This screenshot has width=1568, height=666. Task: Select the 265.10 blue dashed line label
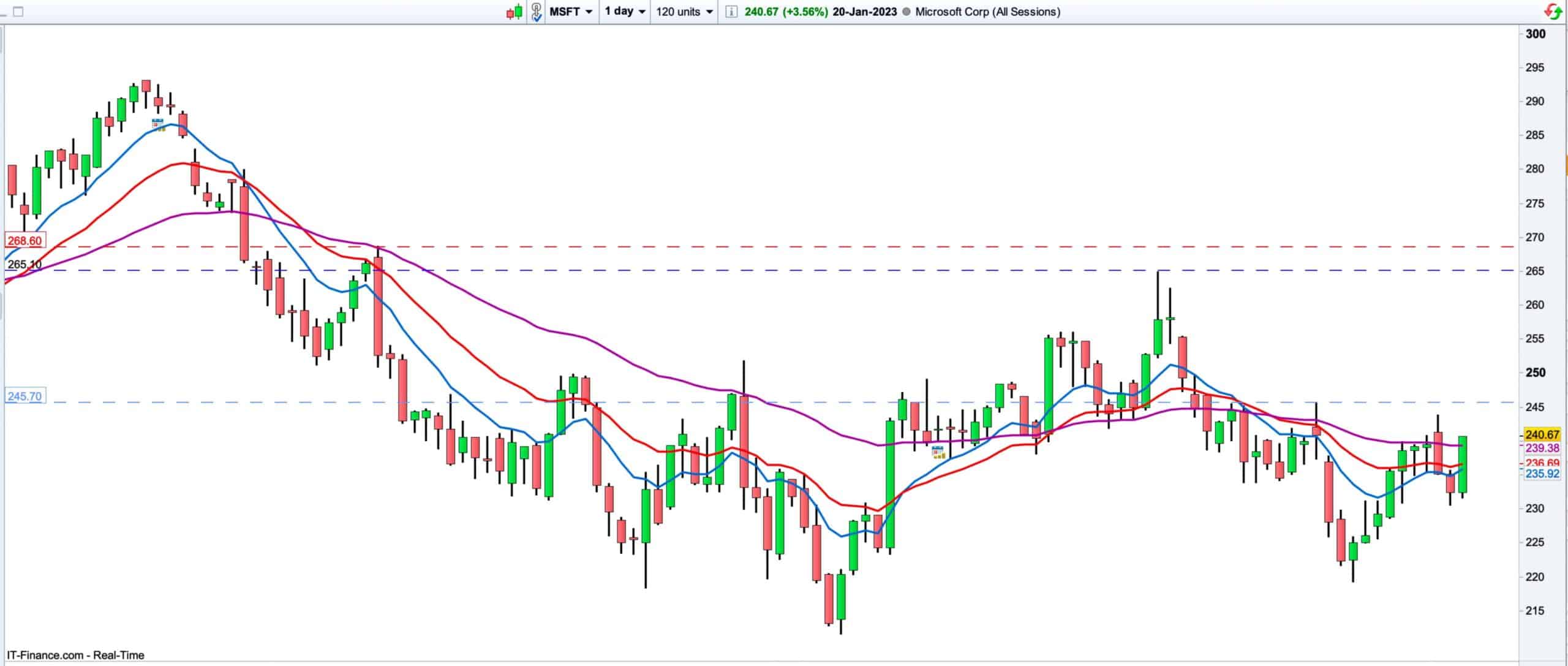(24, 265)
